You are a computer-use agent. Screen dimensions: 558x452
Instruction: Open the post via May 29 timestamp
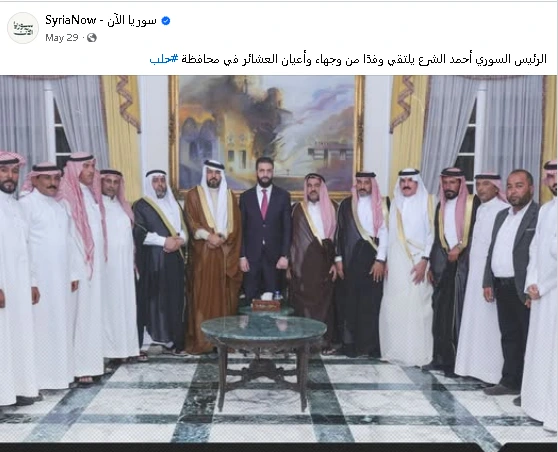tap(62, 37)
